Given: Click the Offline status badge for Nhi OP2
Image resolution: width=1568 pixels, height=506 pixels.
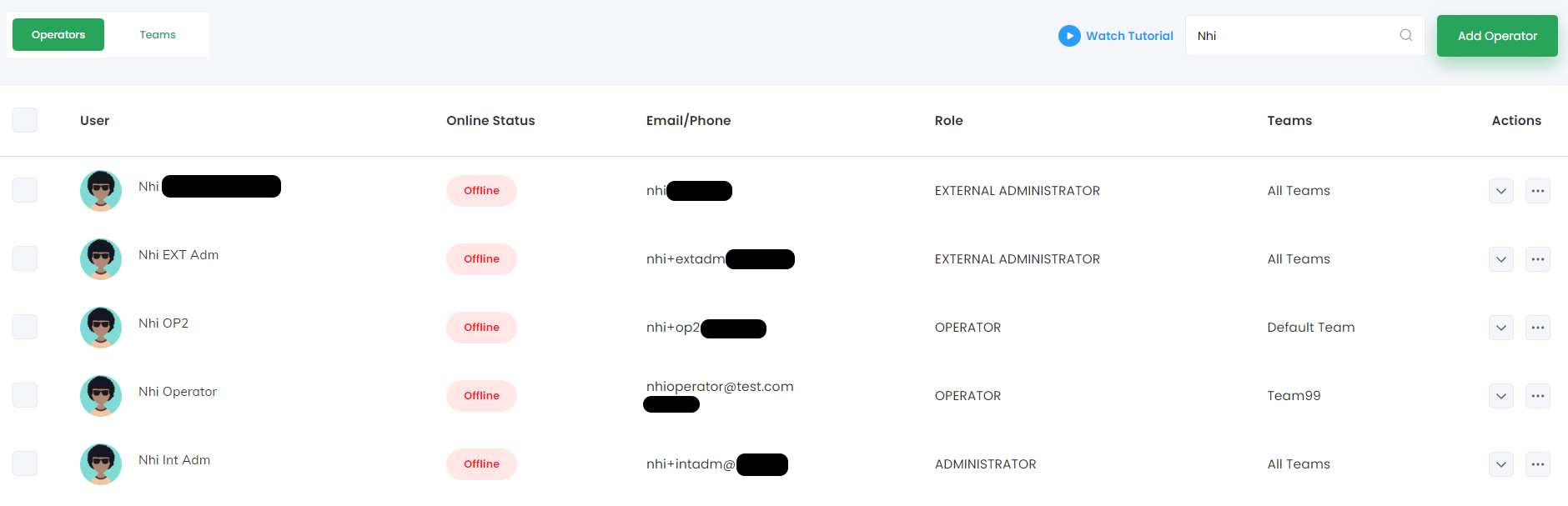Looking at the screenshot, I should pos(481,328).
